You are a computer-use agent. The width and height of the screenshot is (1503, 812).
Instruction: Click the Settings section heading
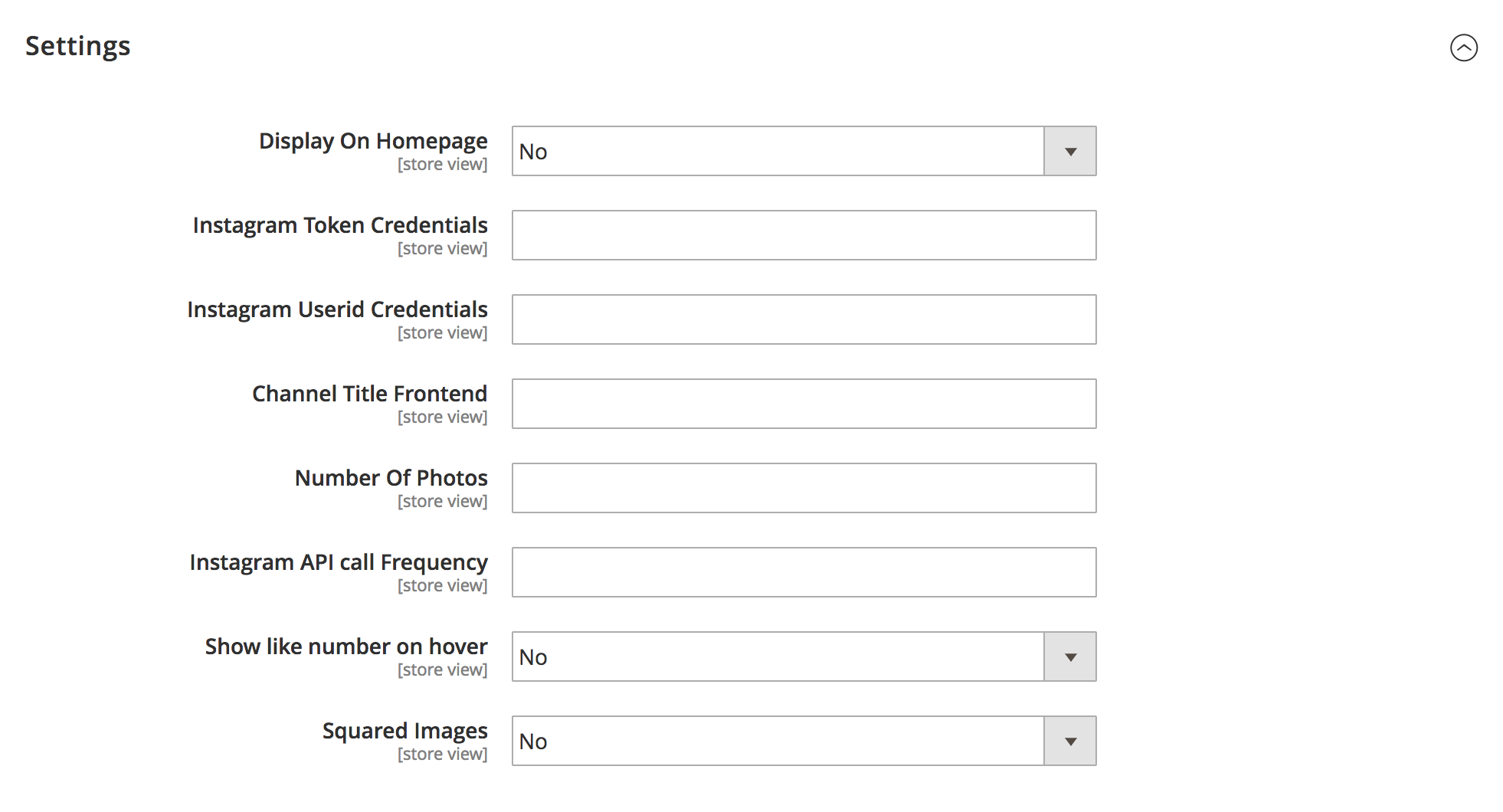[x=78, y=46]
